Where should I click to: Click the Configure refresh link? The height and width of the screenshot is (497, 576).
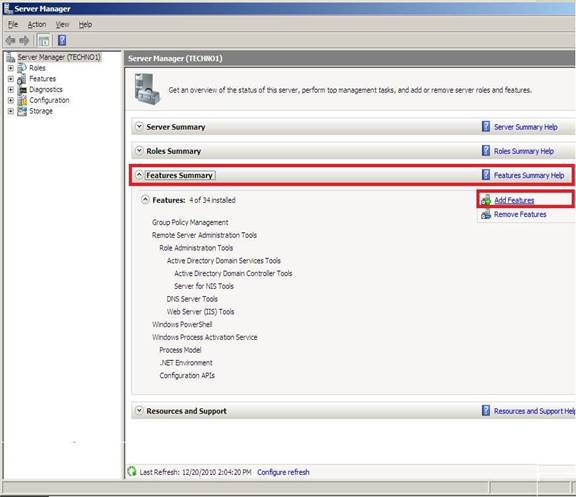click(283, 472)
